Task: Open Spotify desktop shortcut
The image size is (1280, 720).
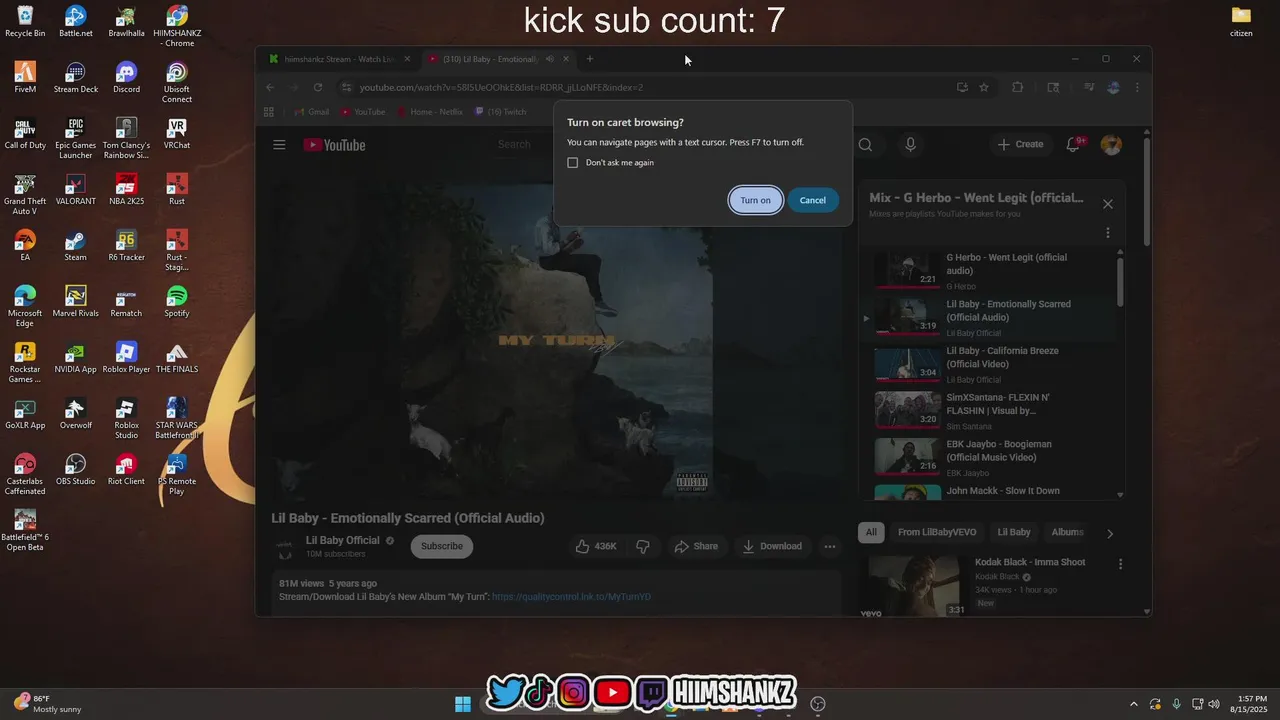Action: pyautogui.click(x=177, y=302)
